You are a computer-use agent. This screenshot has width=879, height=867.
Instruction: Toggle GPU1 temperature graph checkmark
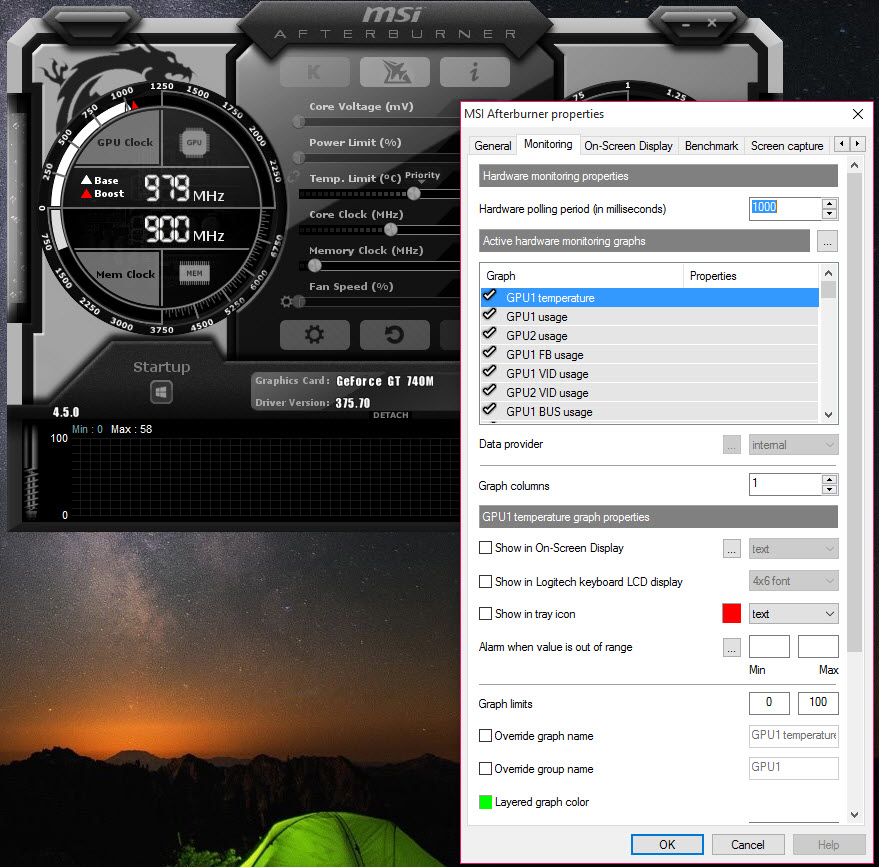[490, 295]
